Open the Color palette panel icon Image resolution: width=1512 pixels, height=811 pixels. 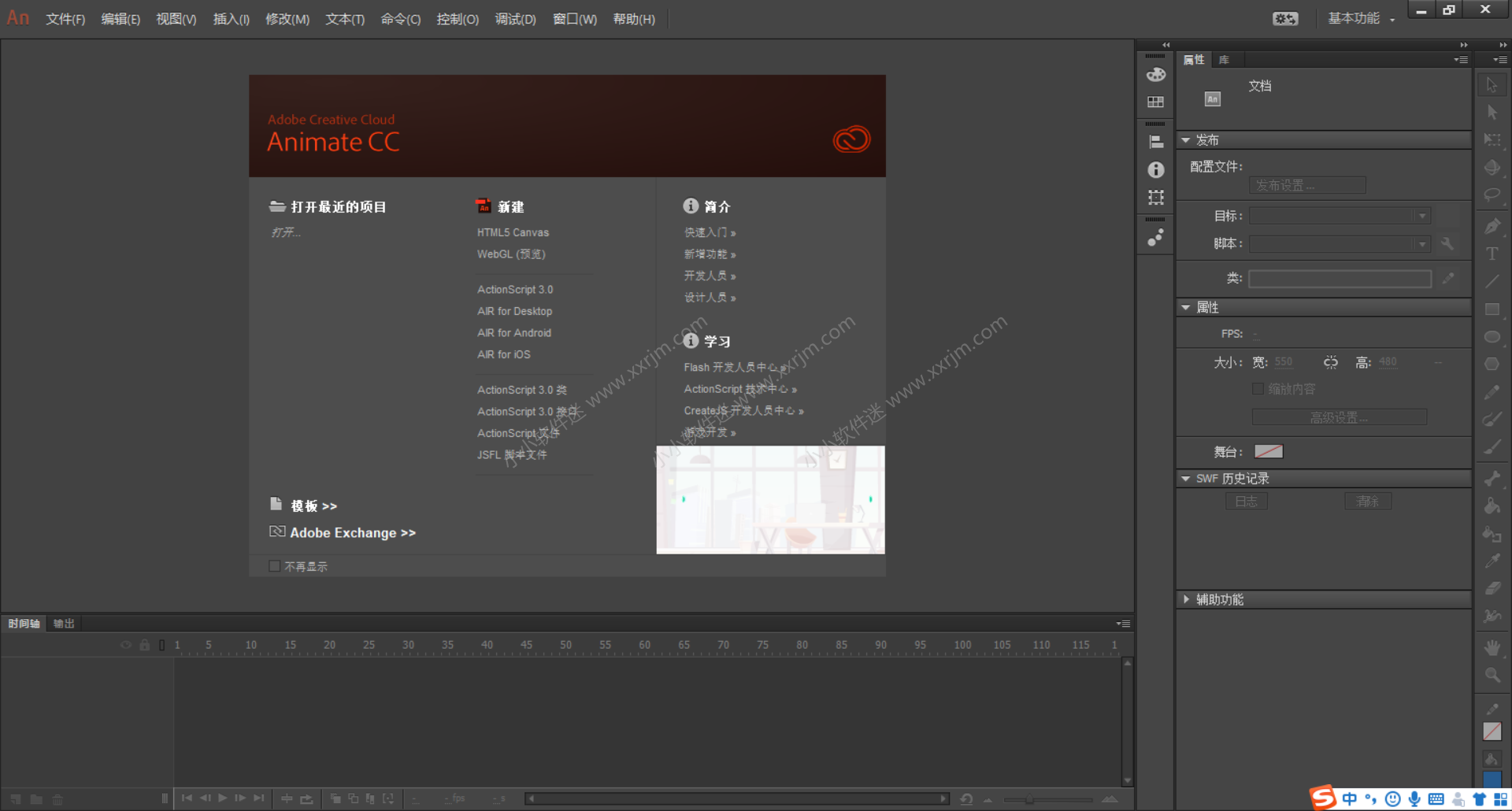[1155, 75]
